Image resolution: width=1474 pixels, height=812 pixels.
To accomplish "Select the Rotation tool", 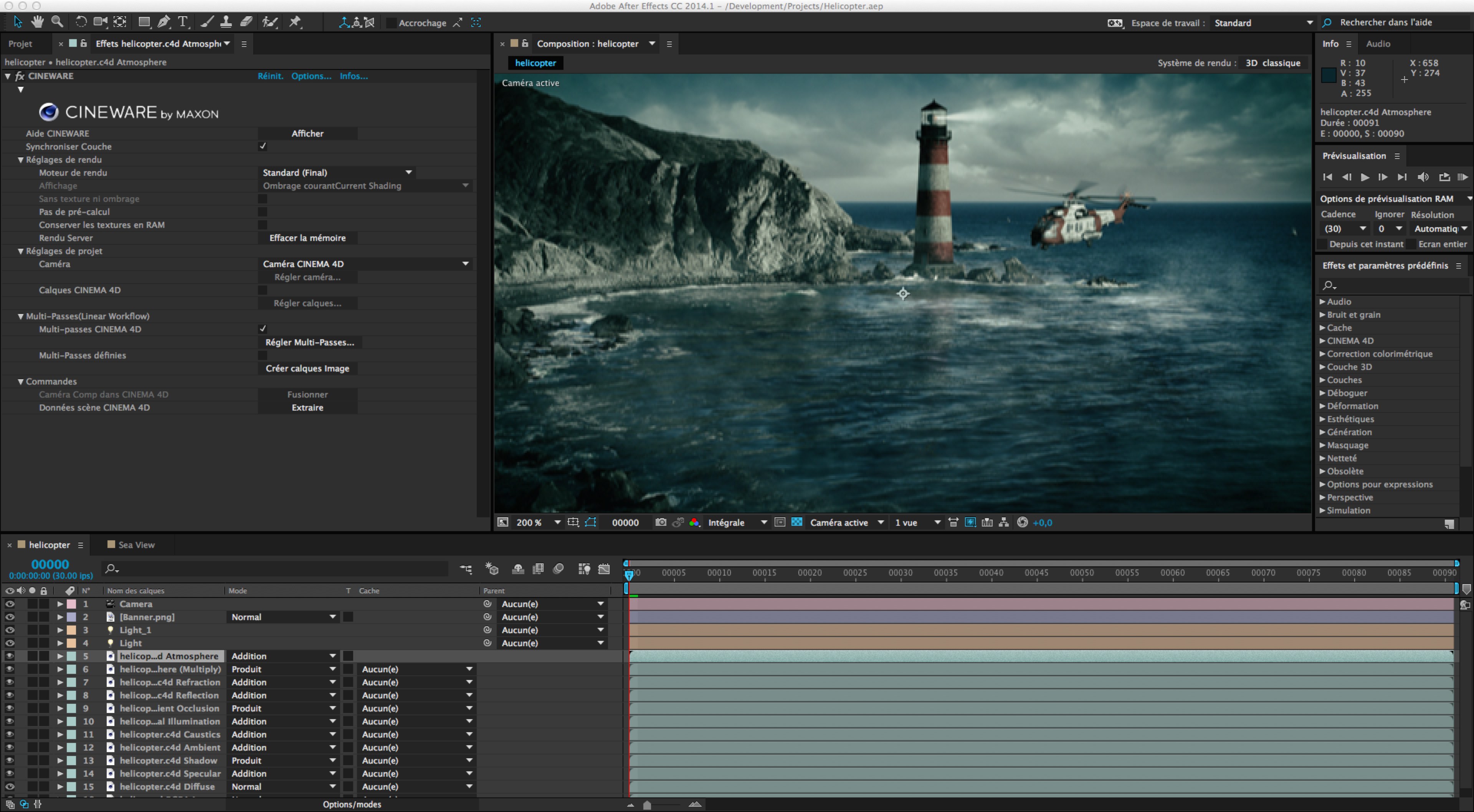I will (x=81, y=22).
